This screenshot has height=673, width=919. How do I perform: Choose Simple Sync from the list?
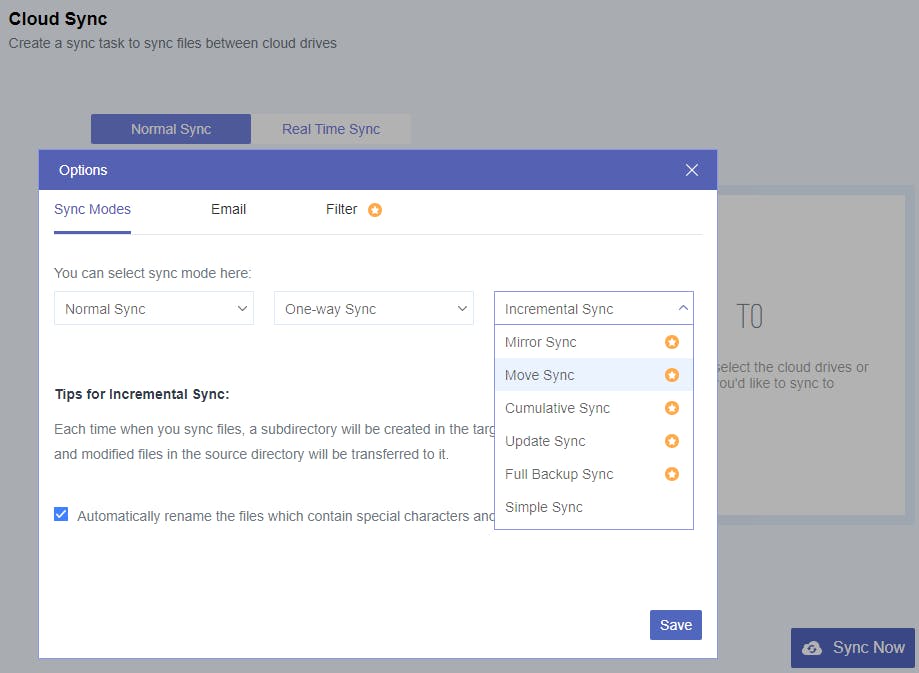[x=544, y=507]
